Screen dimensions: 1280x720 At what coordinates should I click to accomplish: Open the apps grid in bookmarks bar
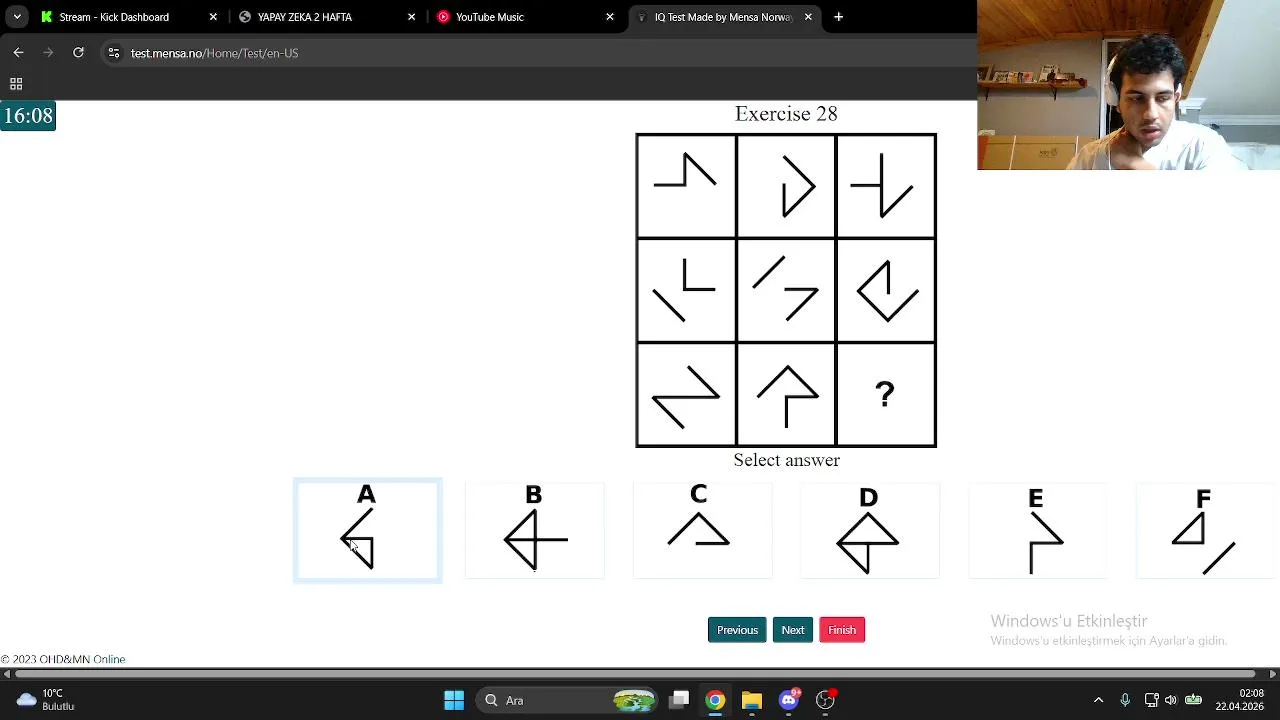pyautogui.click(x=16, y=84)
